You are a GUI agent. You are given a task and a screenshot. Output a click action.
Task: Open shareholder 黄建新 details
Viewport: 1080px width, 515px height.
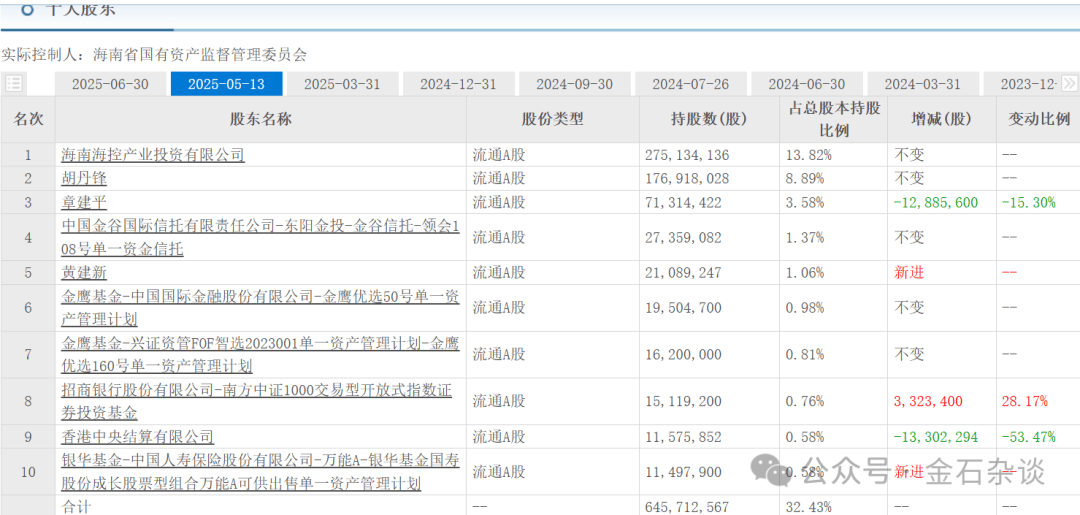click(x=84, y=273)
